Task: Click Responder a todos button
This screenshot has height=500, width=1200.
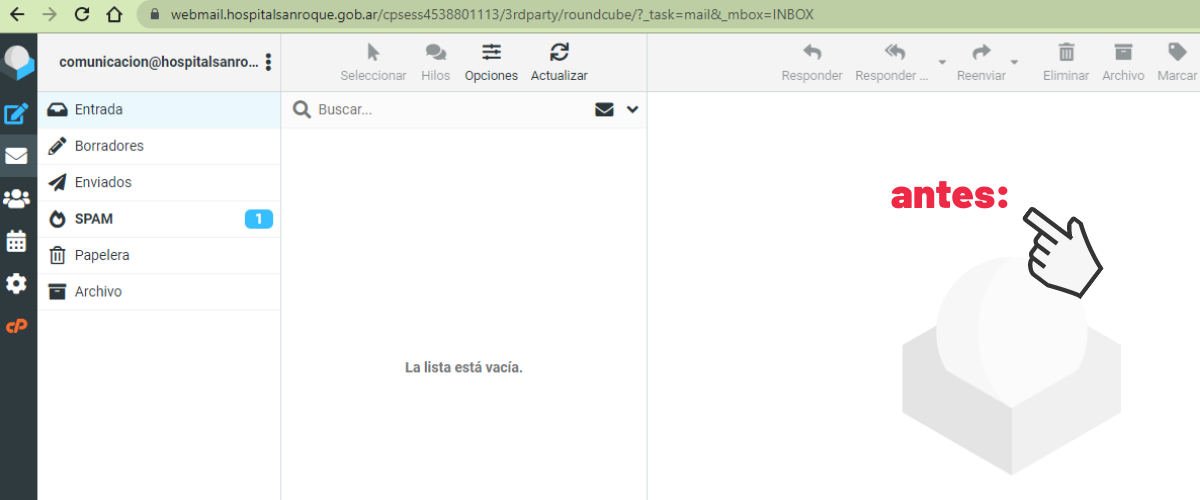Action: point(893,62)
